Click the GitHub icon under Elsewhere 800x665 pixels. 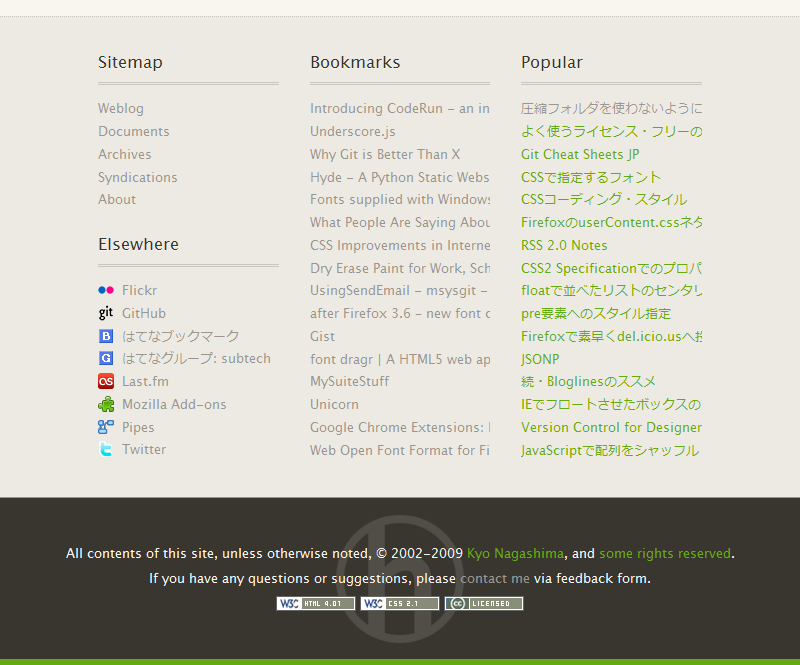click(106, 313)
